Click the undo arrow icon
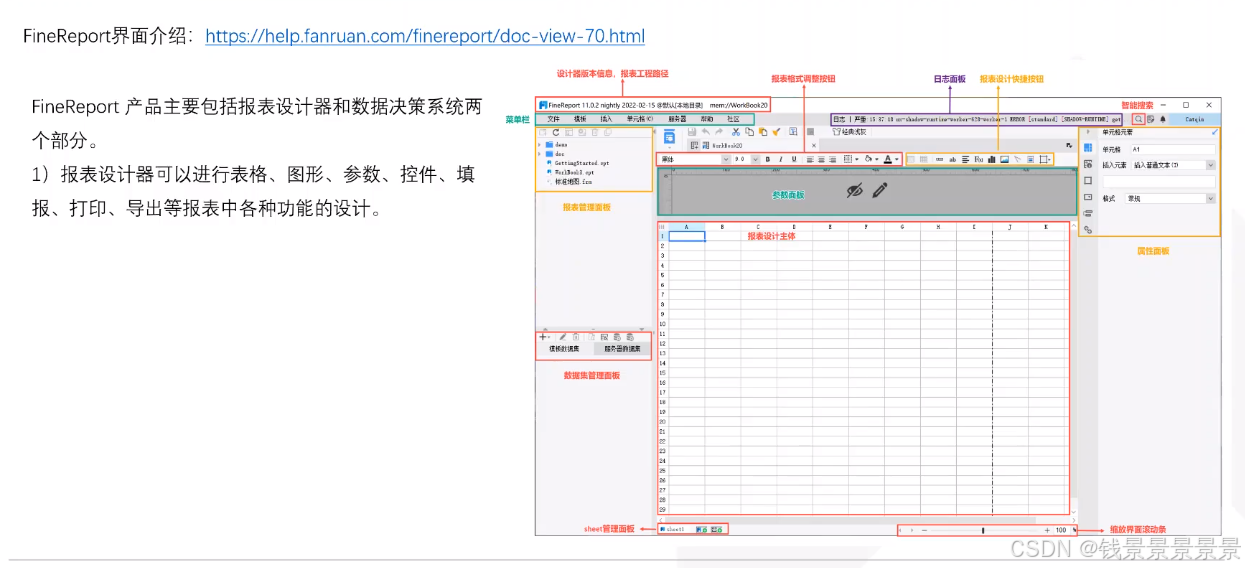 pyautogui.click(x=704, y=132)
